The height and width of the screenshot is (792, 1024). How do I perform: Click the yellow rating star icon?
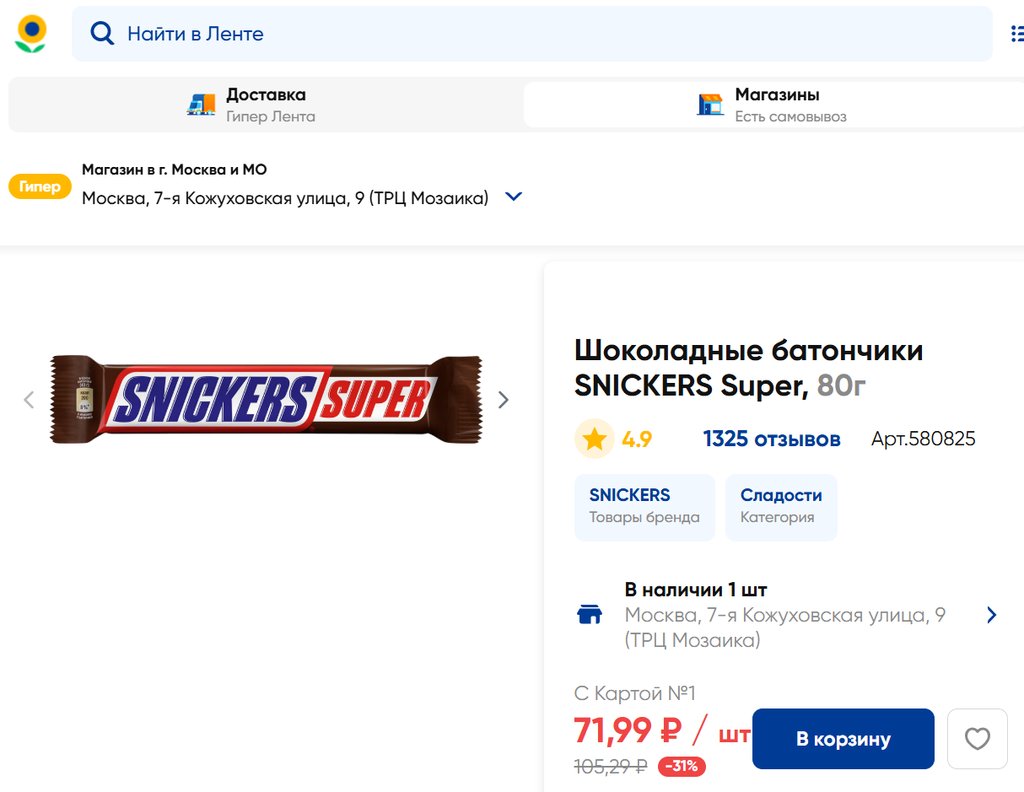pos(595,439)
